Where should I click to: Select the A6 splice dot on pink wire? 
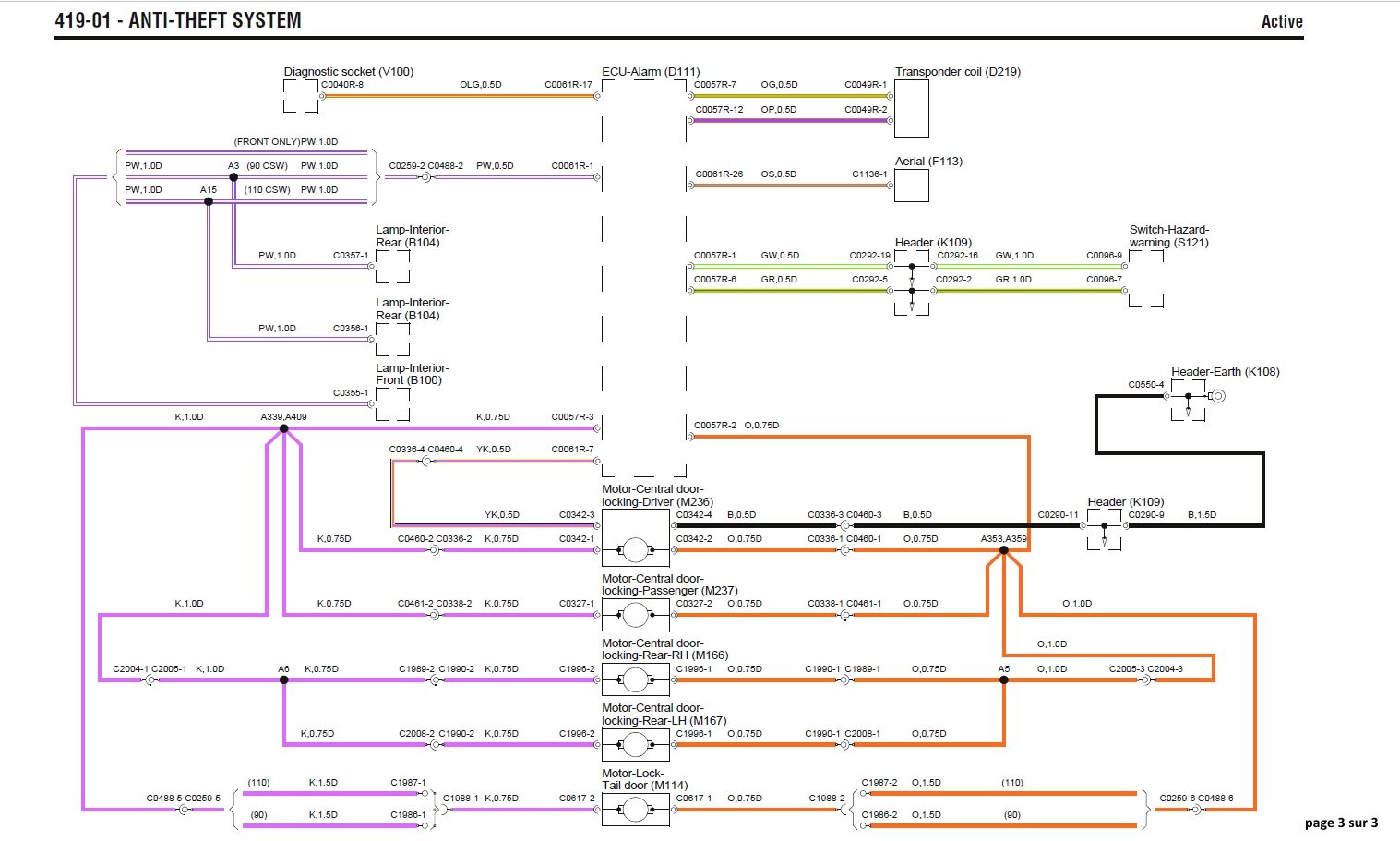coord(284,680)
